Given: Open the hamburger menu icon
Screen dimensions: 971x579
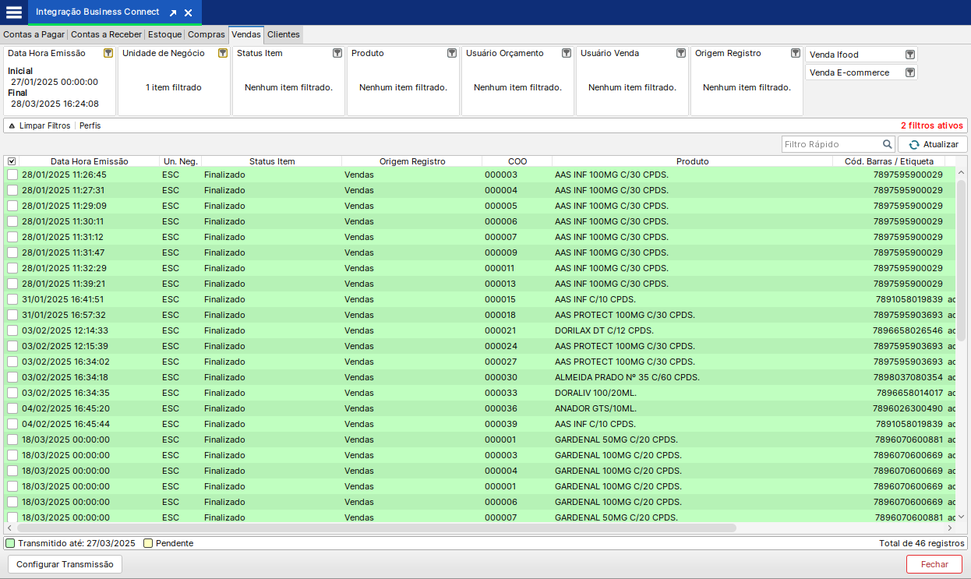Looking at the screenshot, I should pos(14,12).
